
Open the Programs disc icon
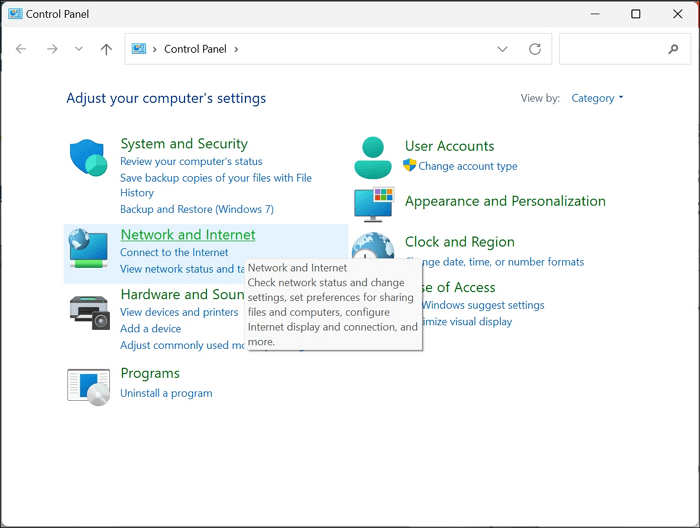pyautogui.click(x=88, y=387)
